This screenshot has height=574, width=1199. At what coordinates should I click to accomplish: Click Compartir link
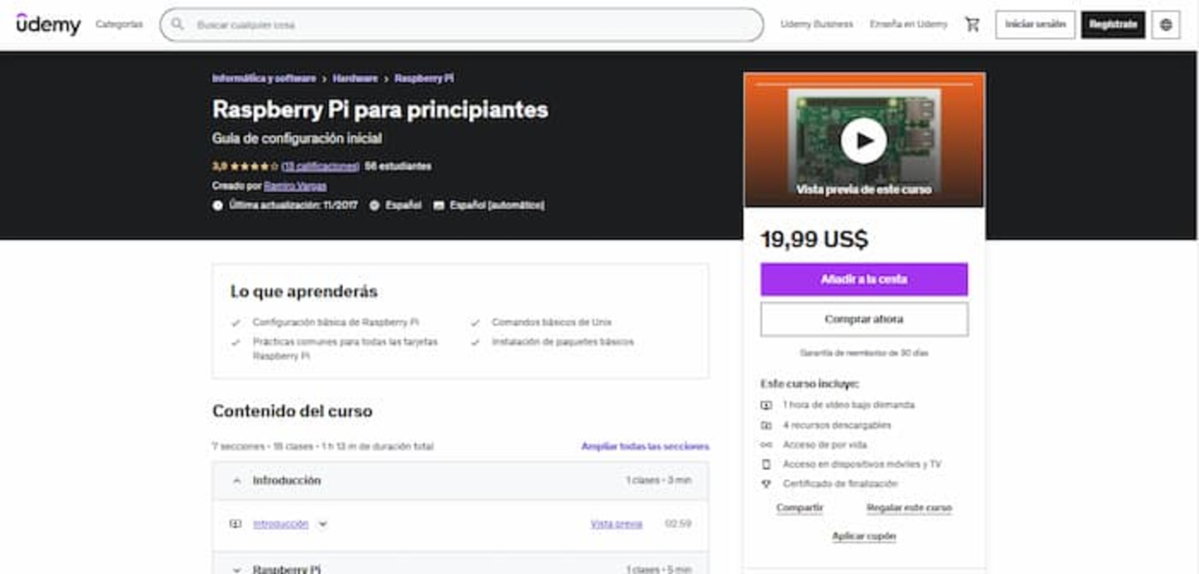(799, 508)
